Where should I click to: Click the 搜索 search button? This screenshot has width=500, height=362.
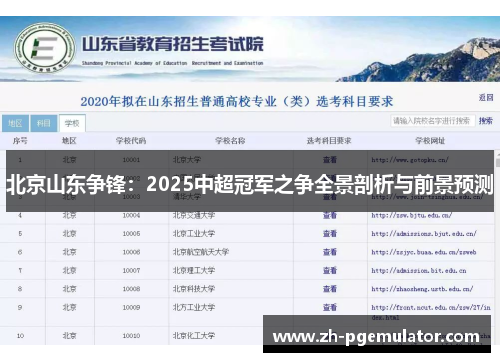[x=486, y=121]
